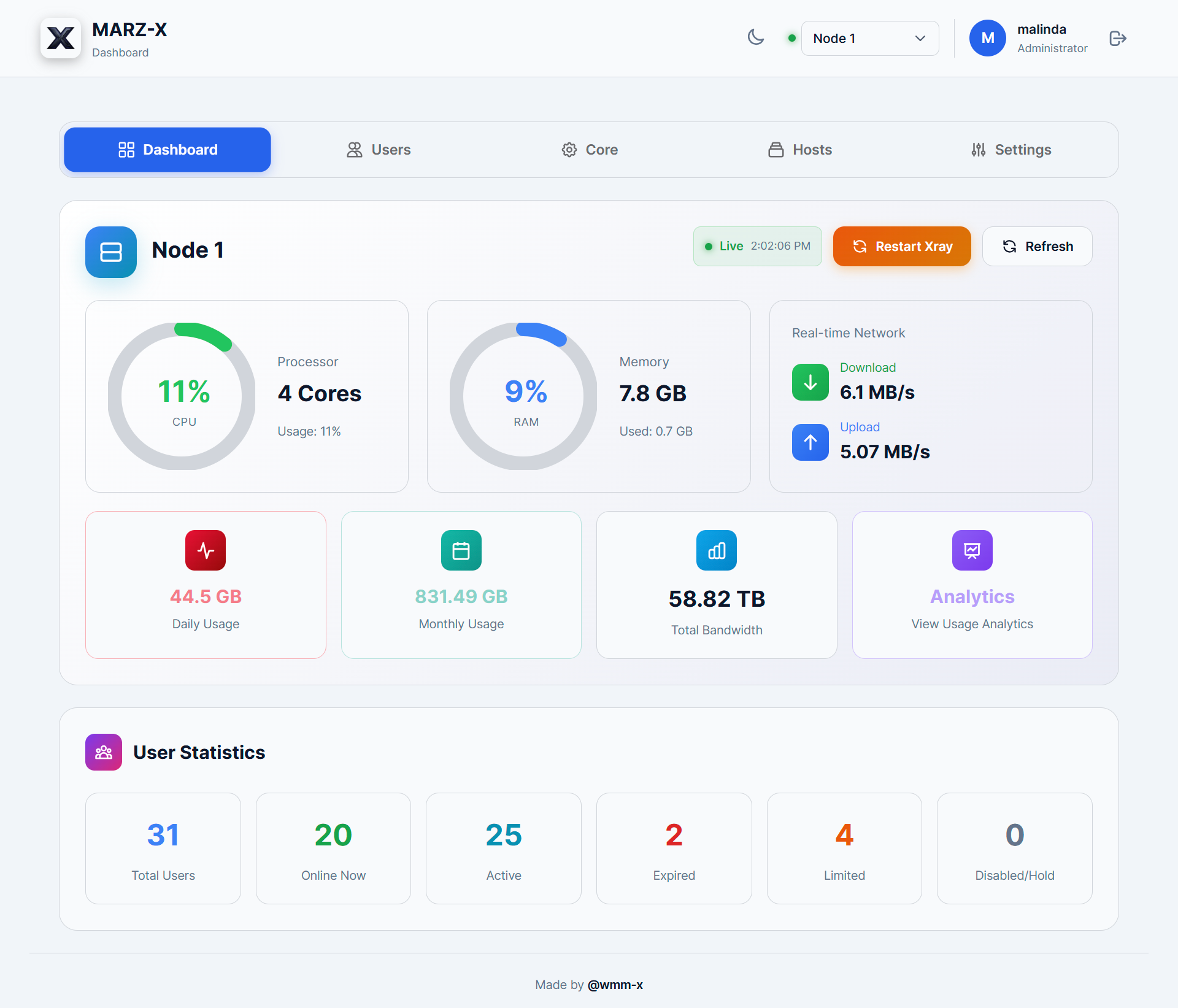
Task: Click the MARZ-X logo icon
Action: point(61,39)
